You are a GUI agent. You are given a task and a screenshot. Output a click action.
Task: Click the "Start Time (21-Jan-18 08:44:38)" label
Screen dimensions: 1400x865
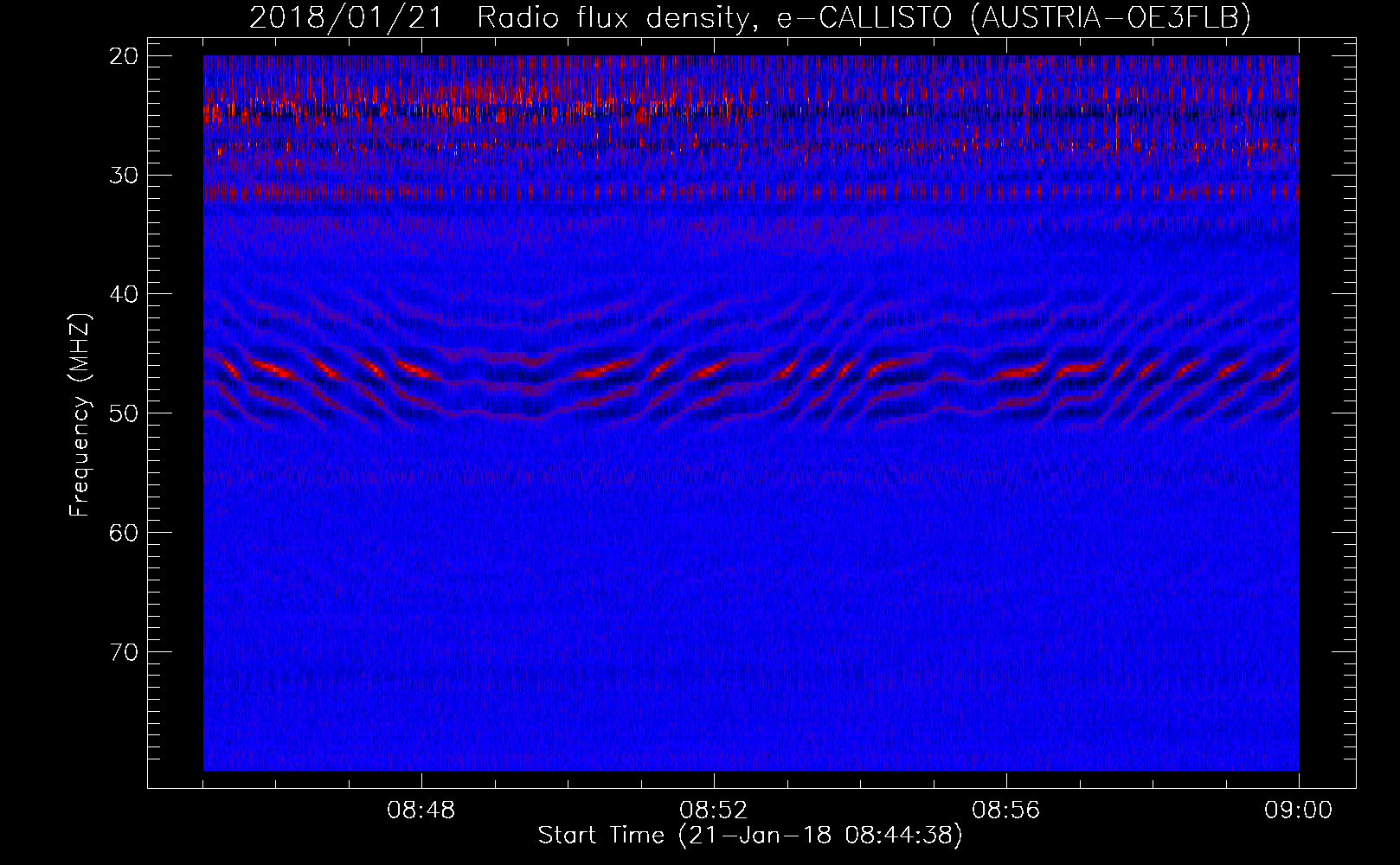point(749,836)
